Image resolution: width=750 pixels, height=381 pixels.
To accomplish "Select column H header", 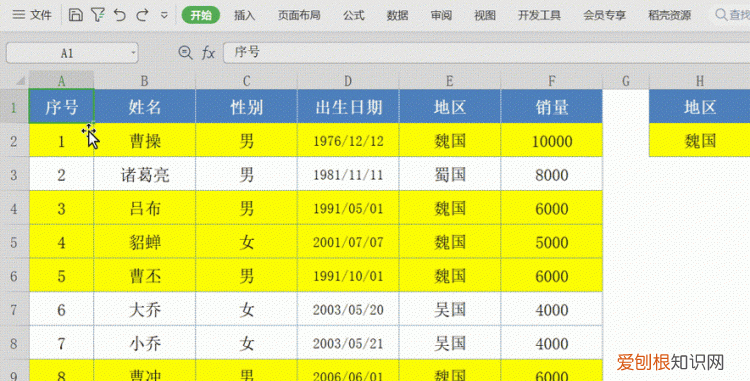I will 700,81.
